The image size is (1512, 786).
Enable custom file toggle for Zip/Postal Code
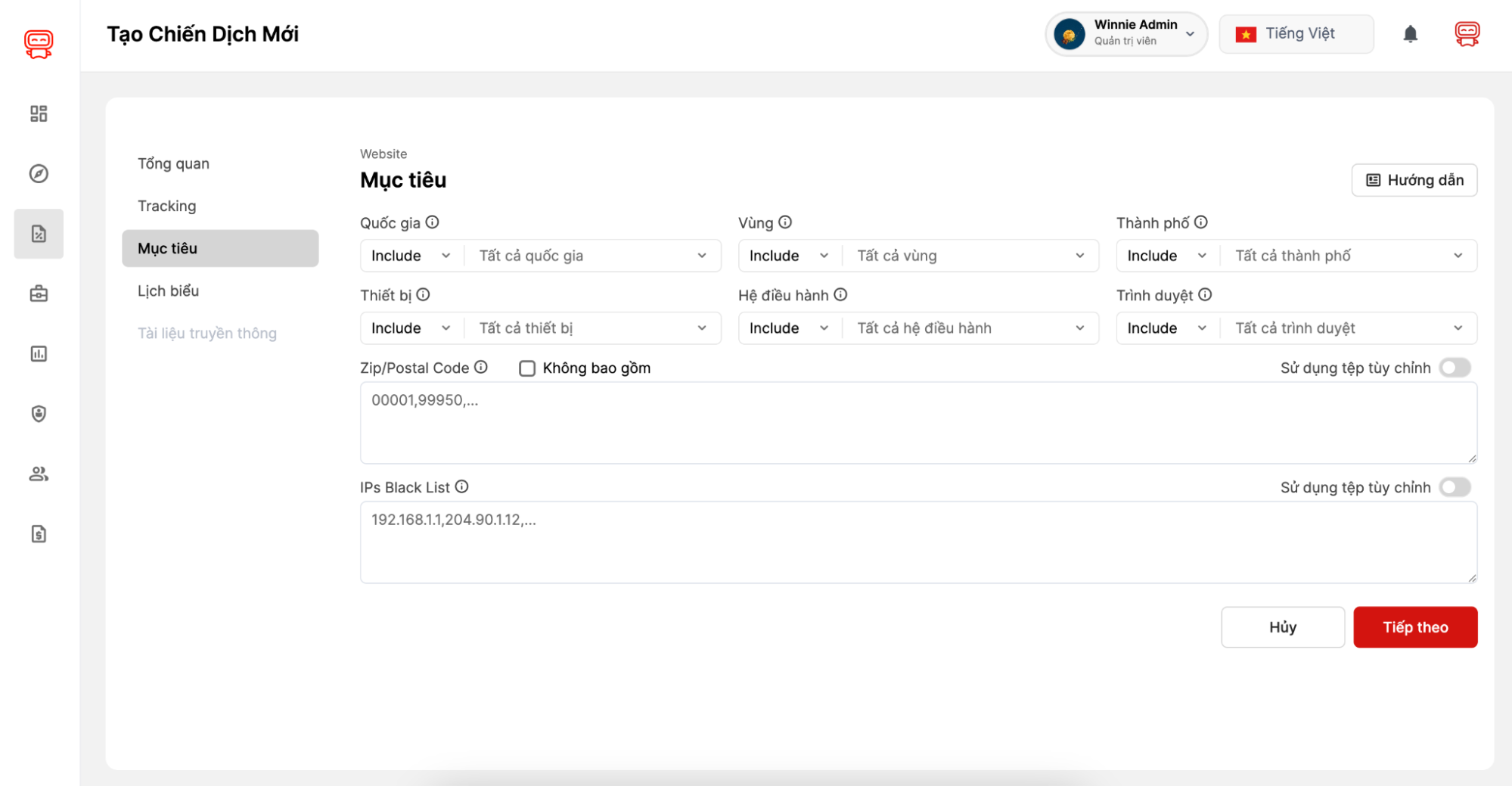[x=1455, y=368]
